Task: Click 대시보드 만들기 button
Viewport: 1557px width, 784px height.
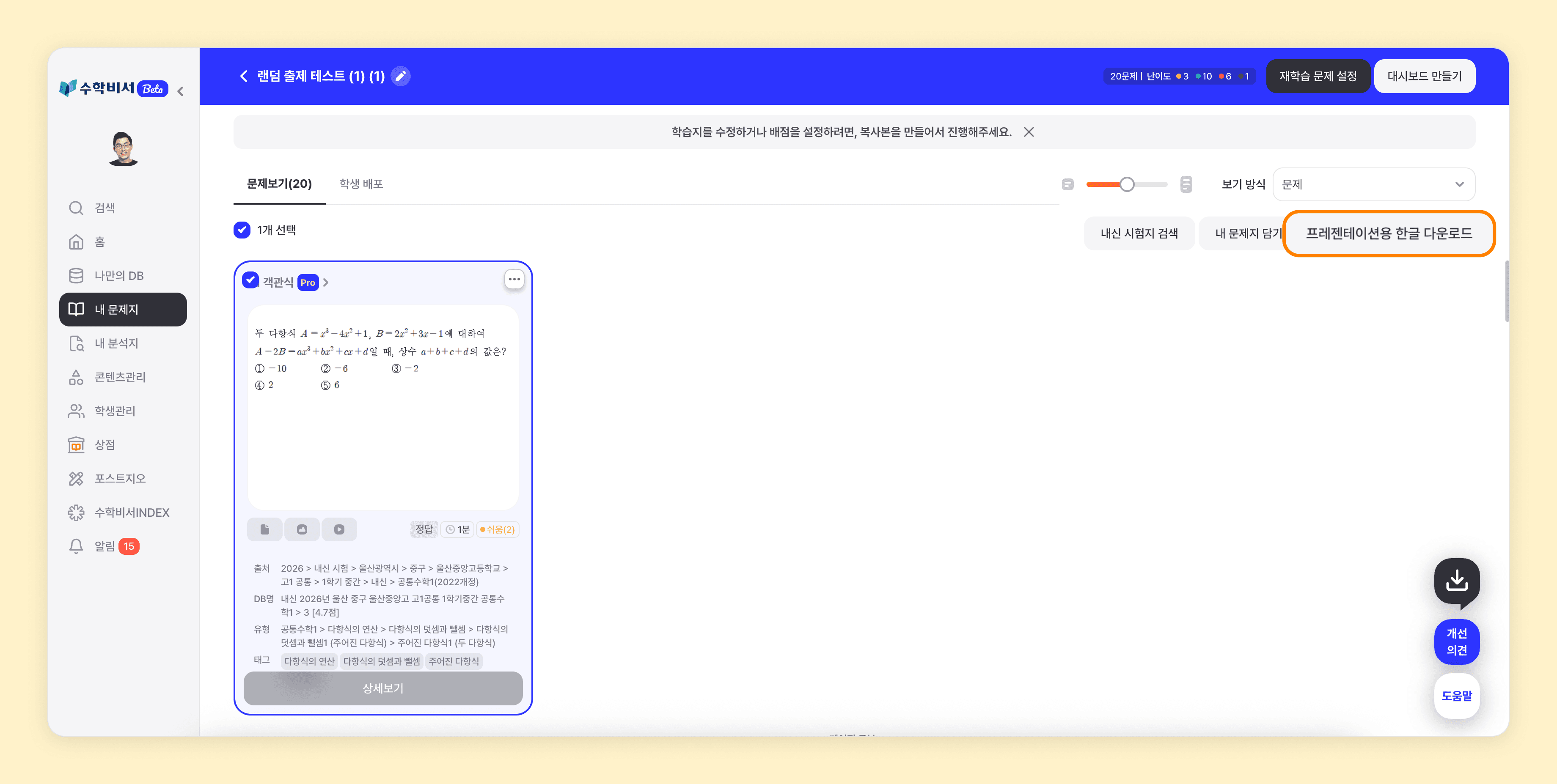Action: pyautogui.click(x=1424, y=76)
